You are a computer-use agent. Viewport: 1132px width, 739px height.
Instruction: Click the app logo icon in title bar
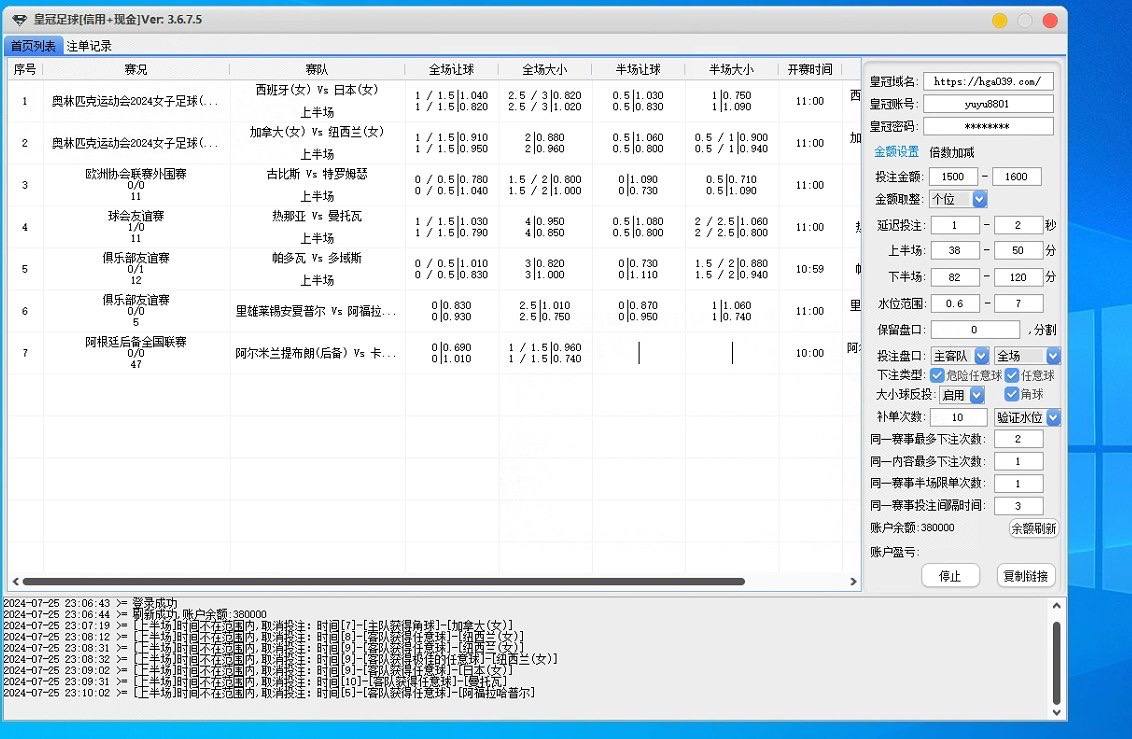[19, 20]
